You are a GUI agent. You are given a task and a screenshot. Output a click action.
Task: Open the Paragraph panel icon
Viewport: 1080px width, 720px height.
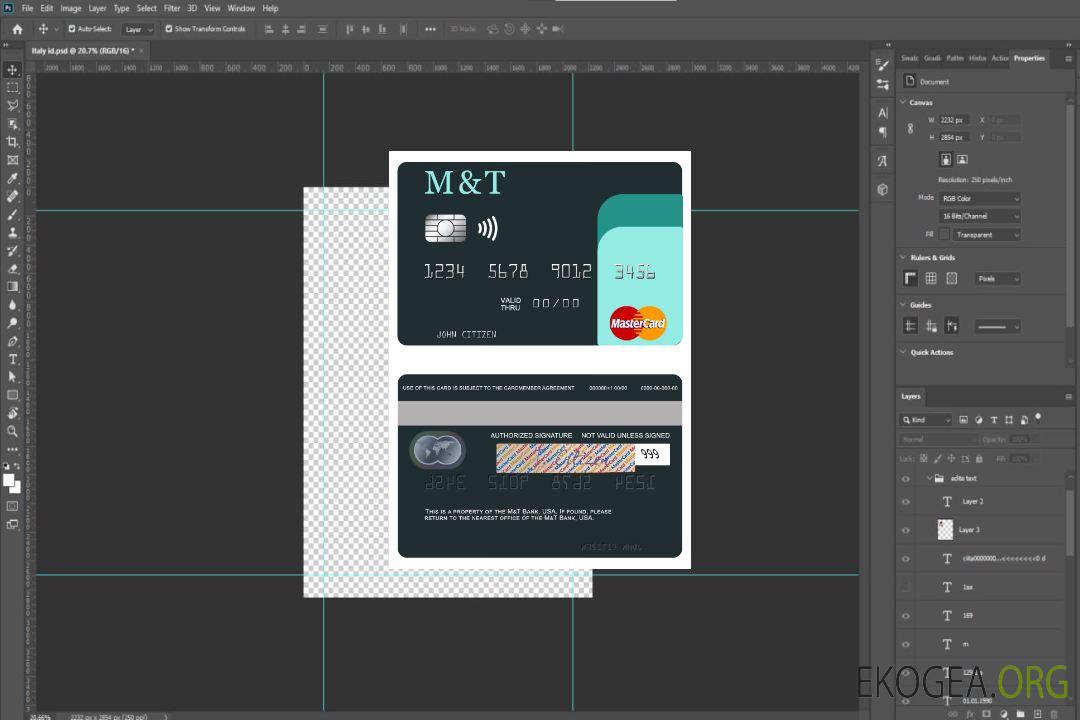[x=883, y=132]
